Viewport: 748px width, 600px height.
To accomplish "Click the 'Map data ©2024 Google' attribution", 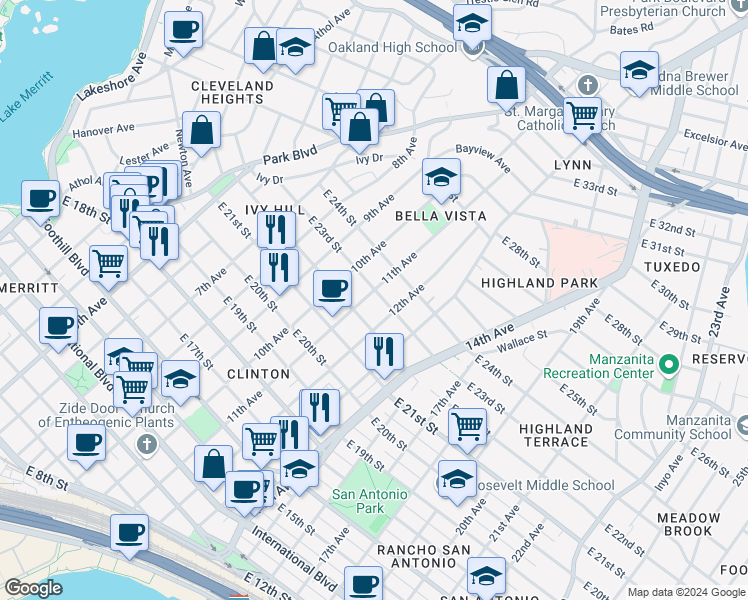I will point(686,592).
